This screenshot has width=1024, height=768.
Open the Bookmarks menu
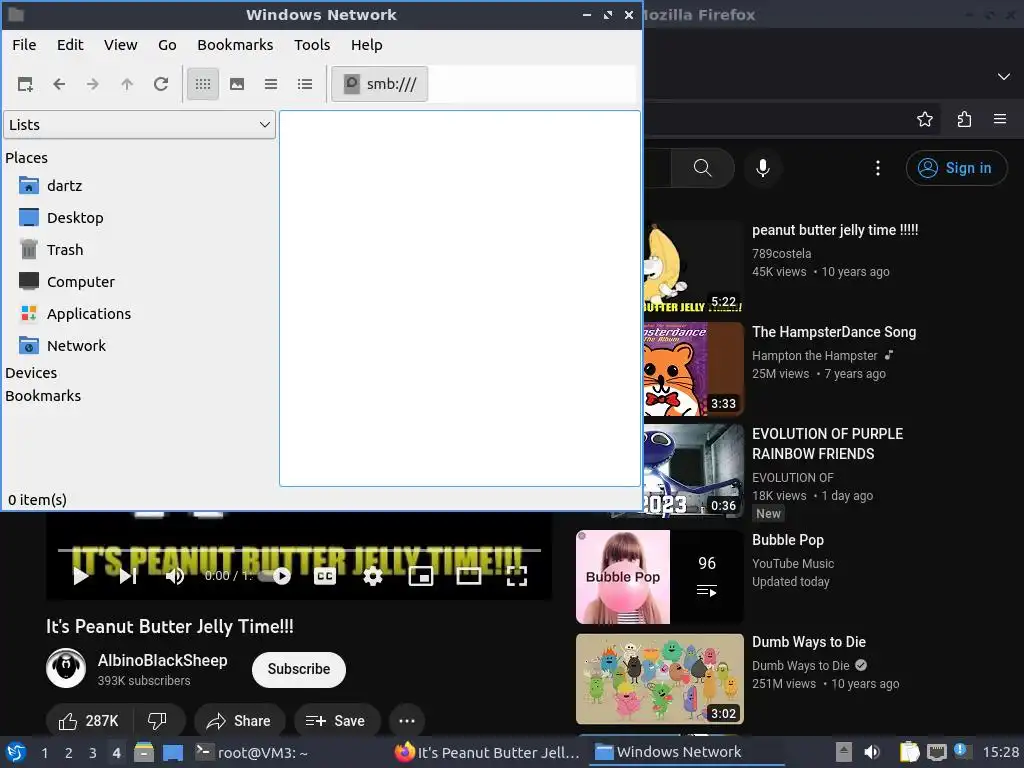(235, 45)
